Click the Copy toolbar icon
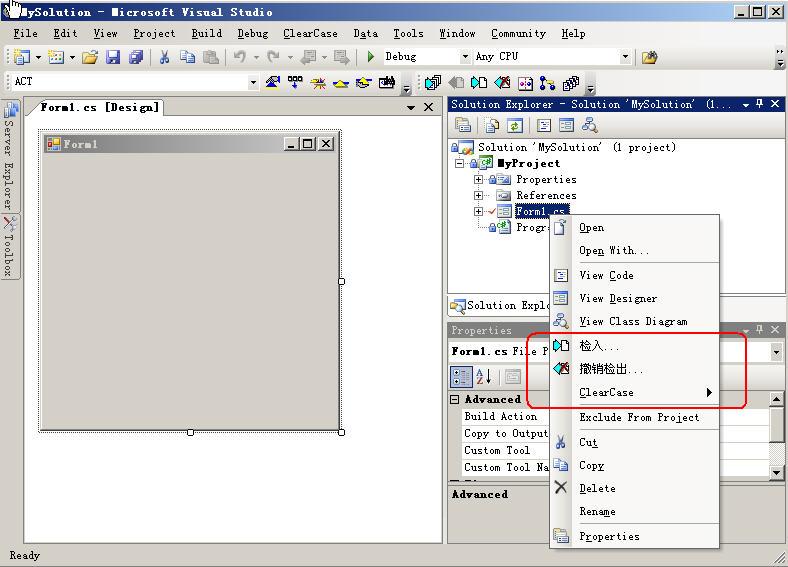The height and width of the screenshot is (567, 788). 187,57
